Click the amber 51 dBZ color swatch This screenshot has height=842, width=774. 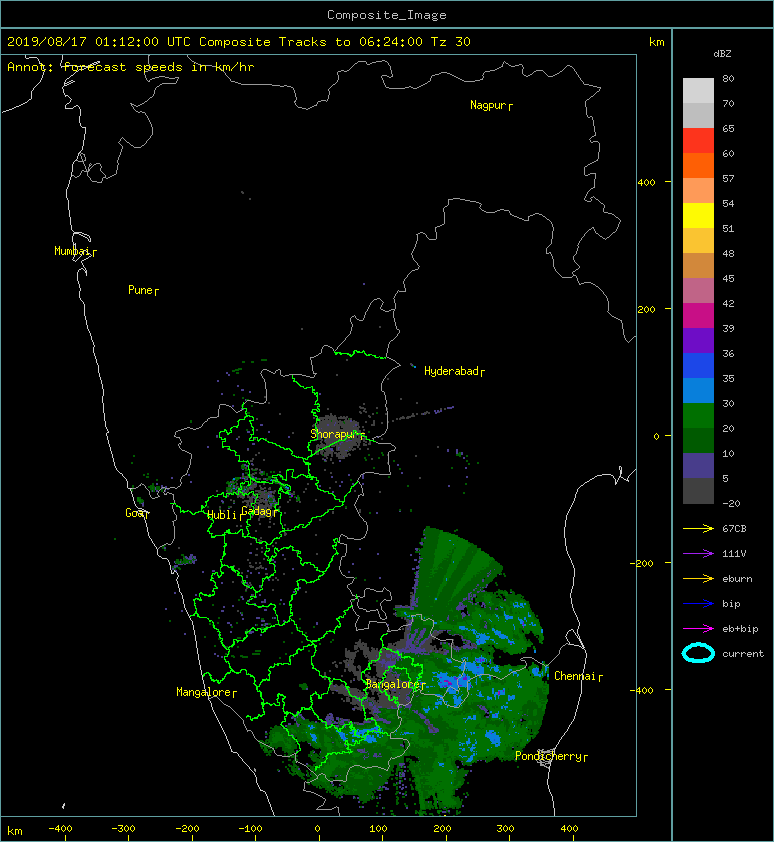tap(698, 240)
